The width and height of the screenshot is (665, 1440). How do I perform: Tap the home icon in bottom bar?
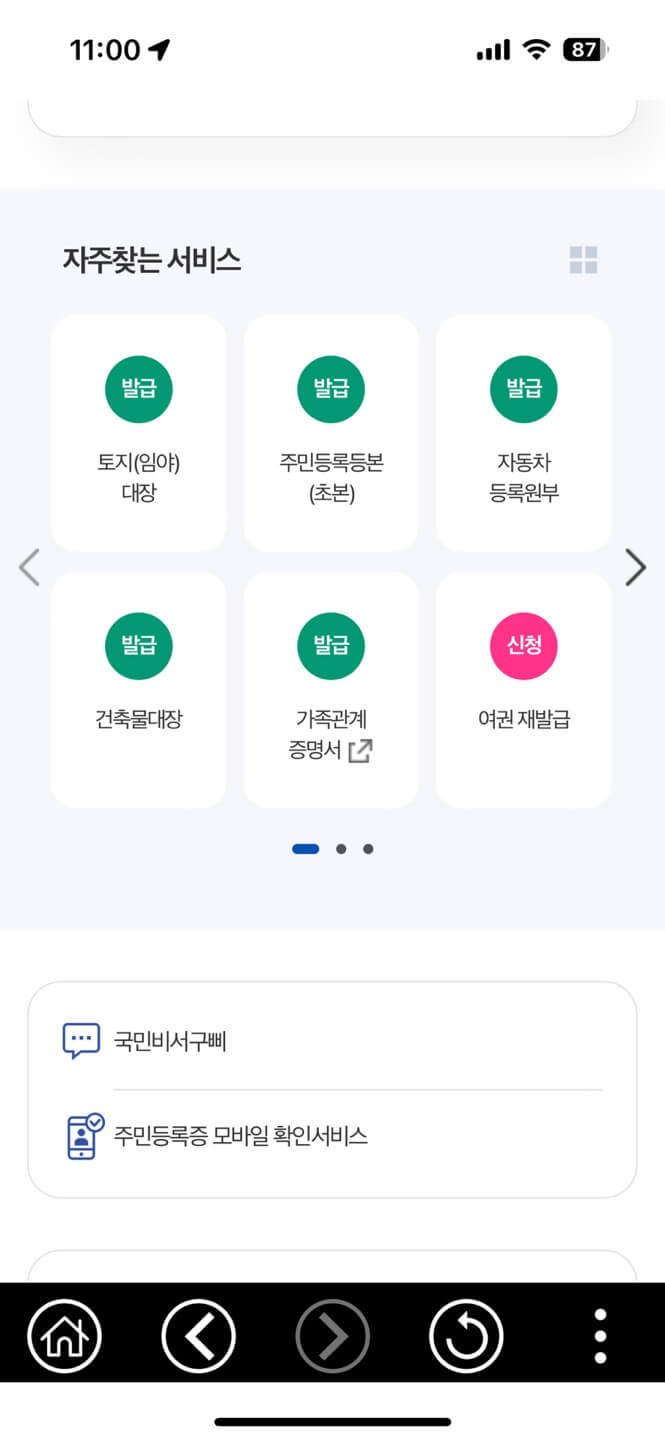coord(64,1335)
